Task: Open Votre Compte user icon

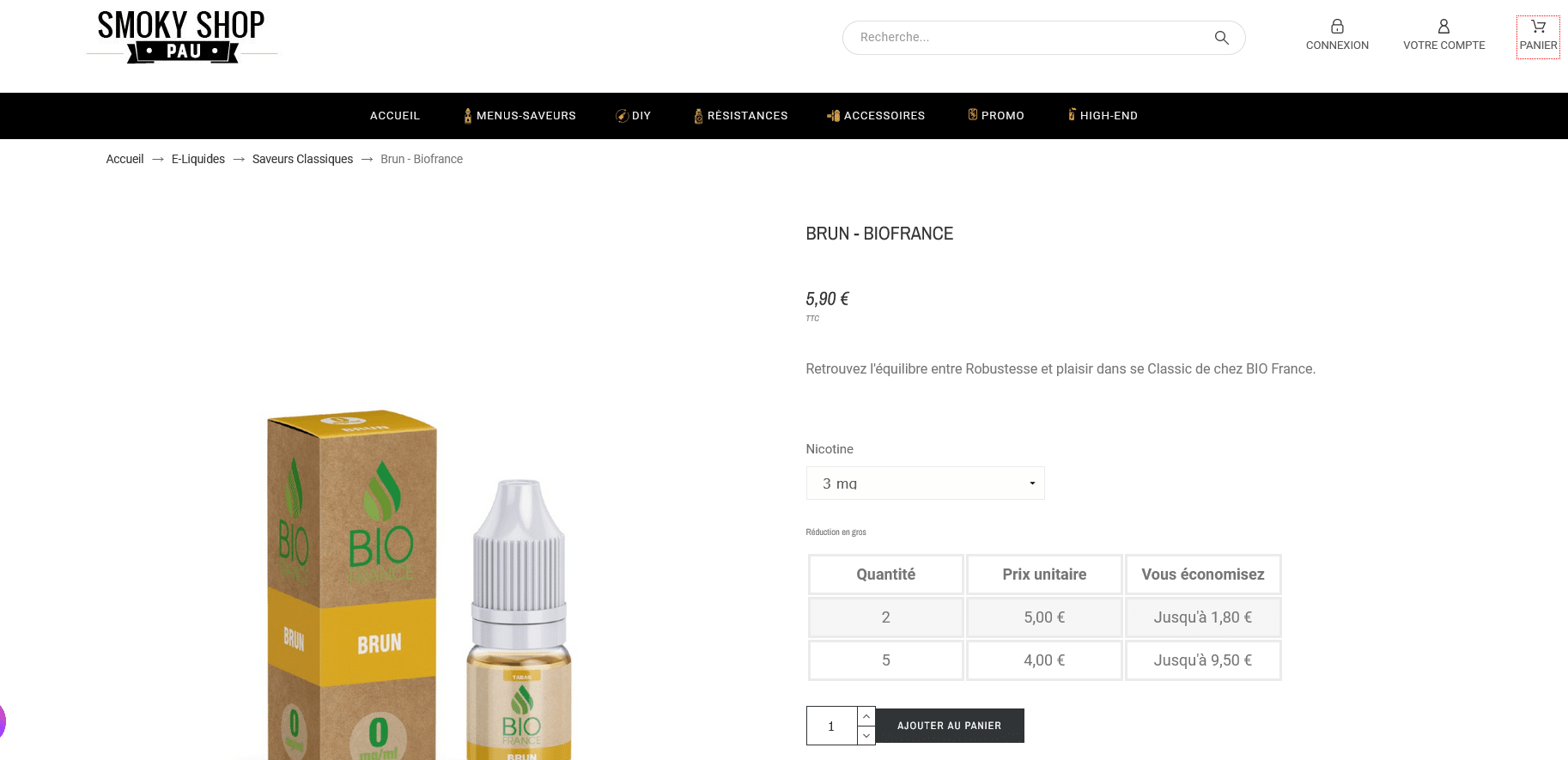Action: point(1443,27)
